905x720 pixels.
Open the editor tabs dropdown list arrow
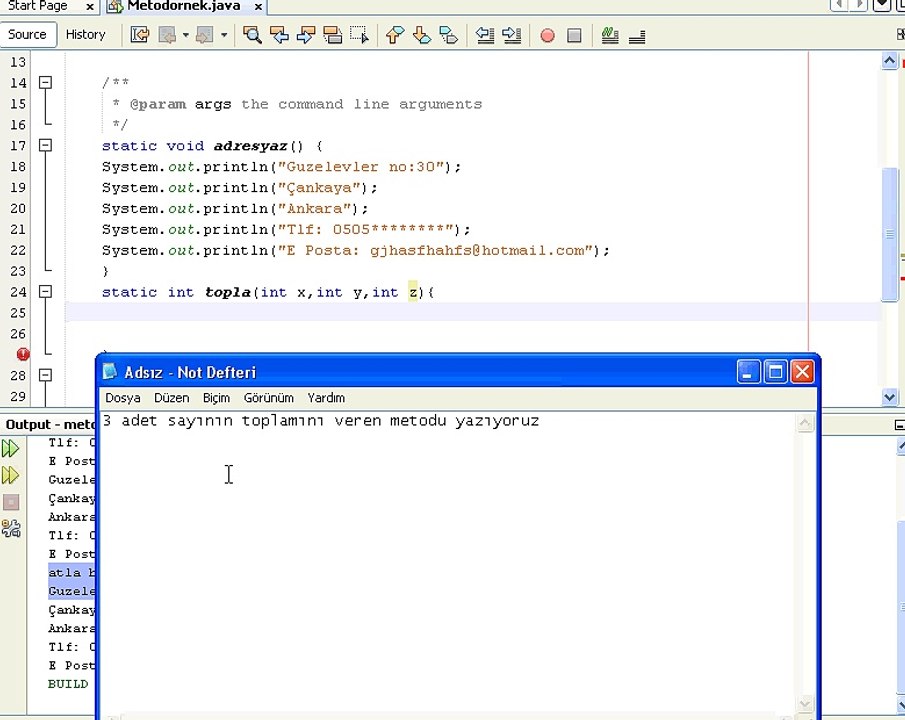pos(881,5)
